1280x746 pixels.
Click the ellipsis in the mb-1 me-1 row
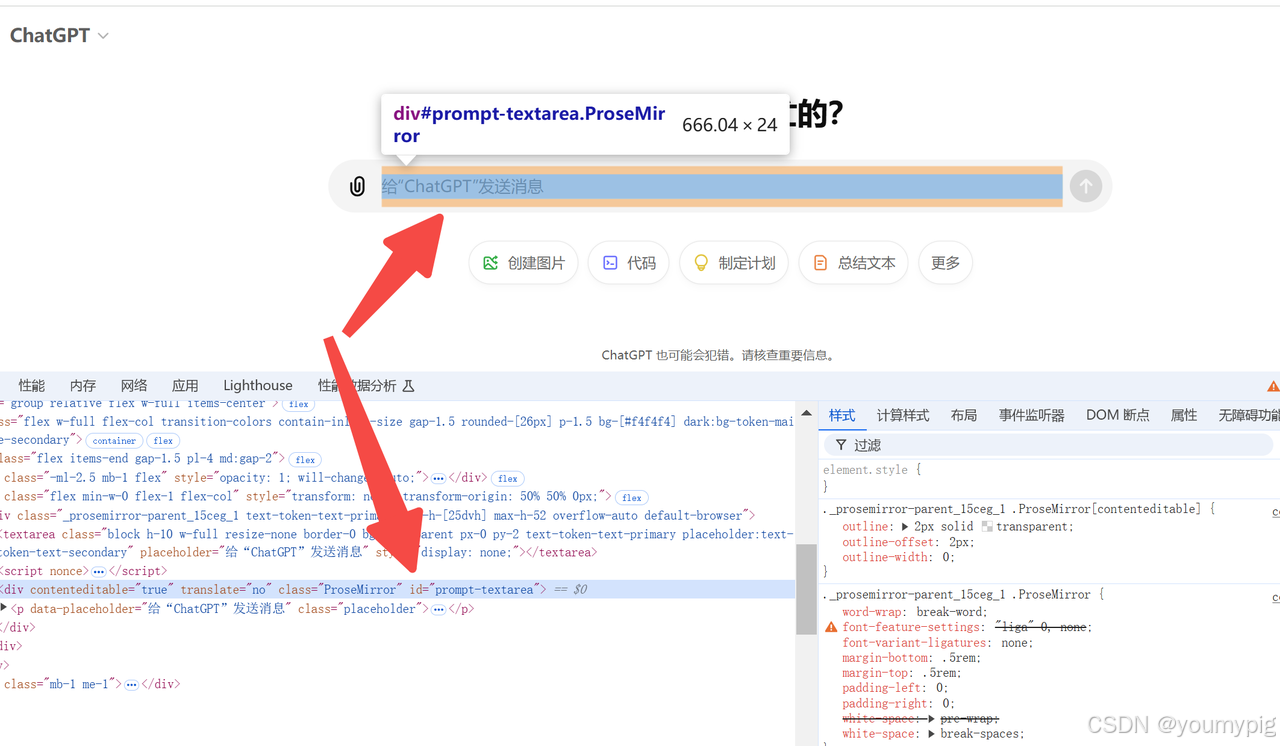coord(131,685)
